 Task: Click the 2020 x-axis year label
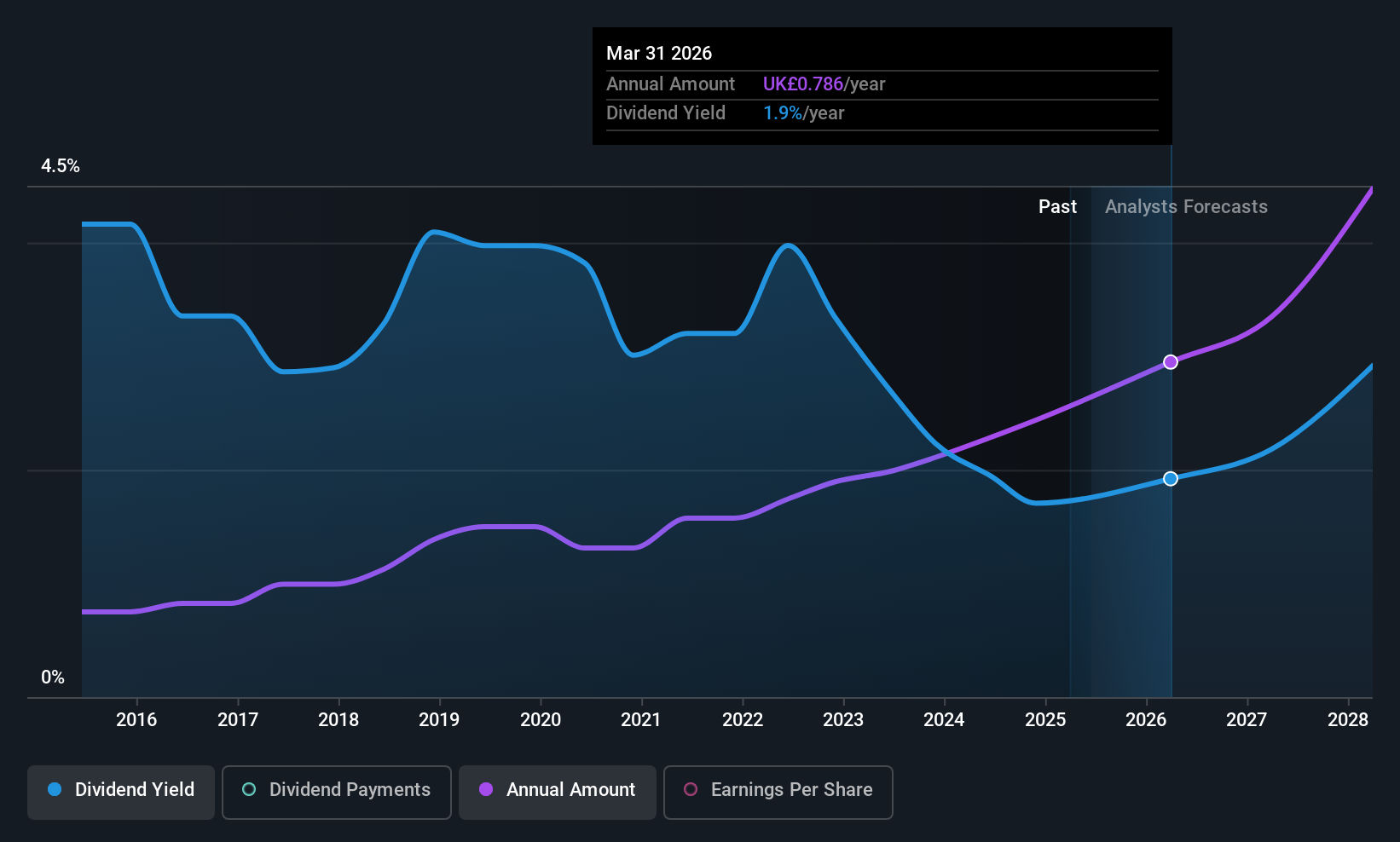(541, 720)
